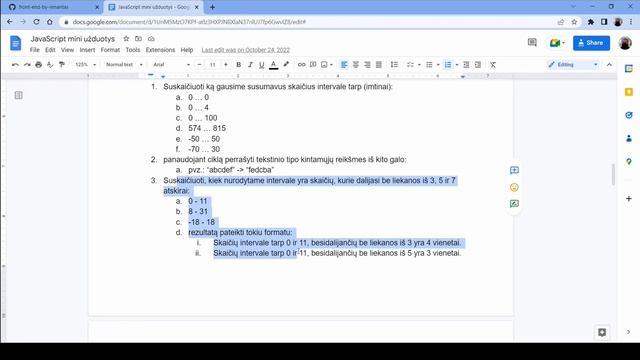Decrease the indent

tap(466, 64)
